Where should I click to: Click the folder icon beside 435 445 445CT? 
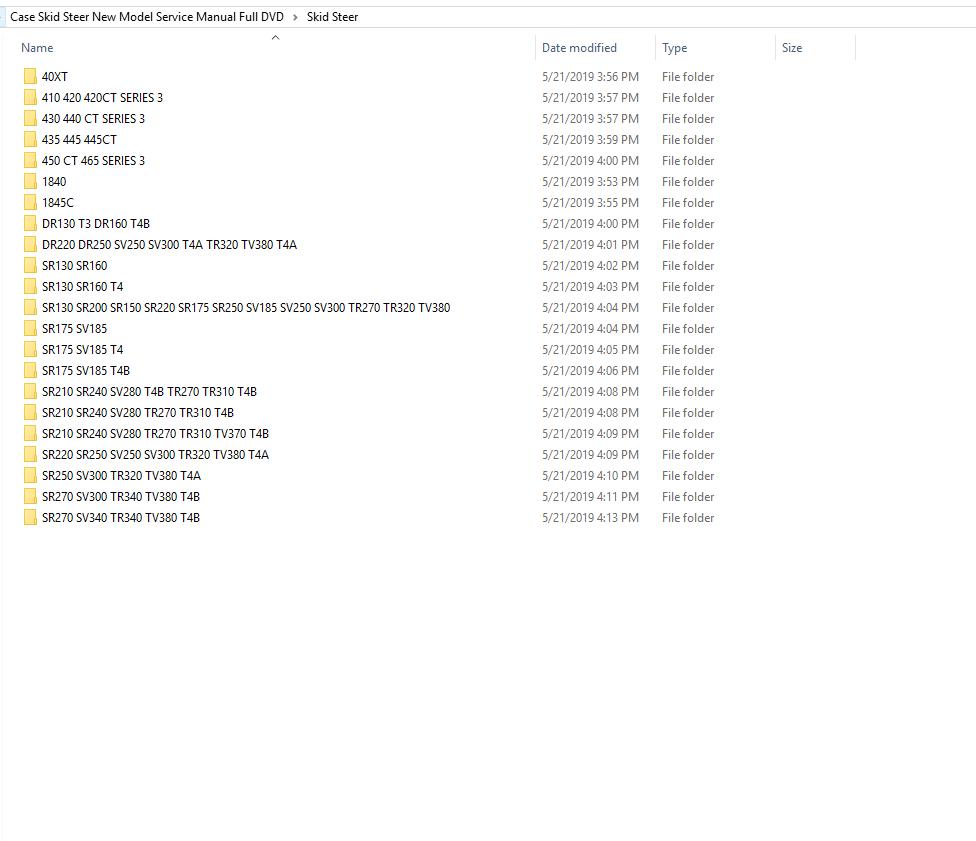point(30,139)
